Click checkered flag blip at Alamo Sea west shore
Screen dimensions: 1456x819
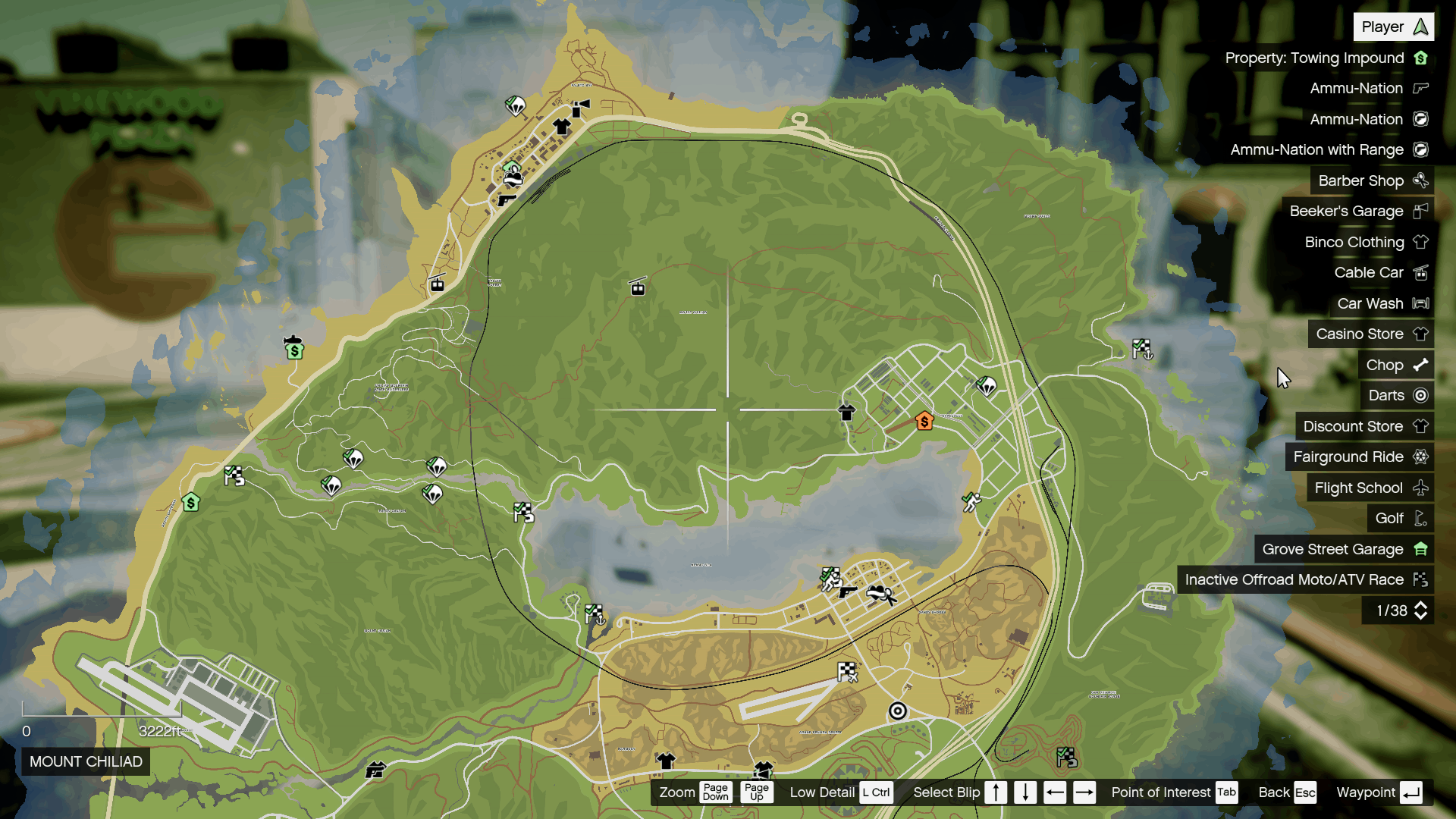523,513
